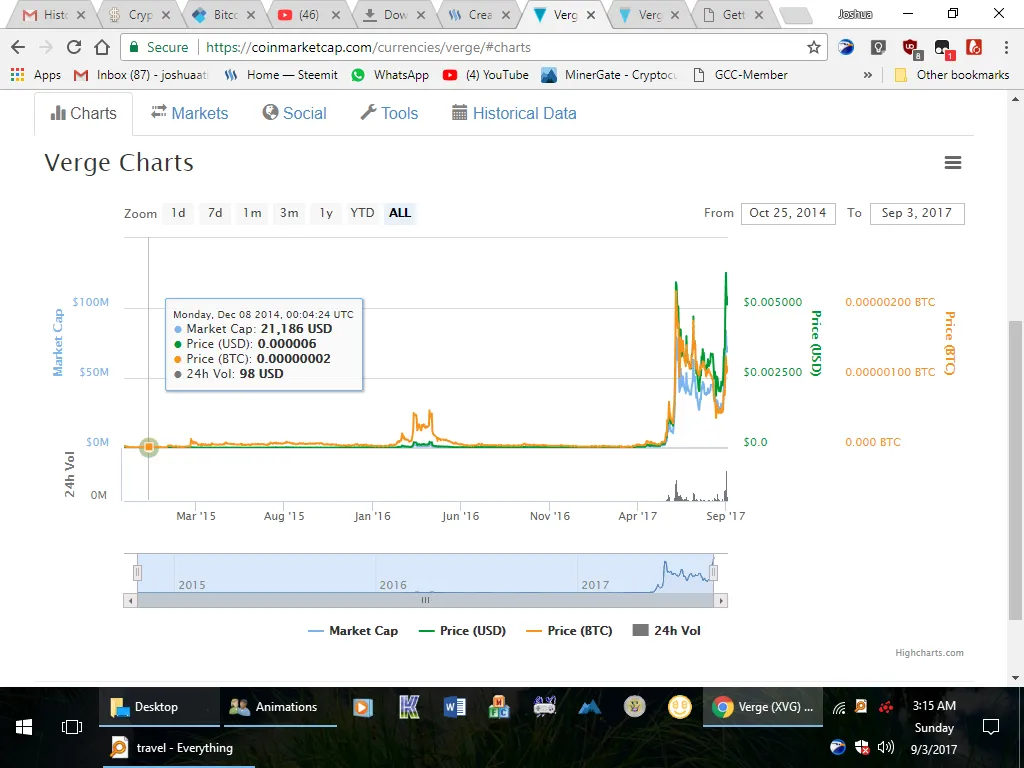Reload the page with the refresh icon

[74, 47]
